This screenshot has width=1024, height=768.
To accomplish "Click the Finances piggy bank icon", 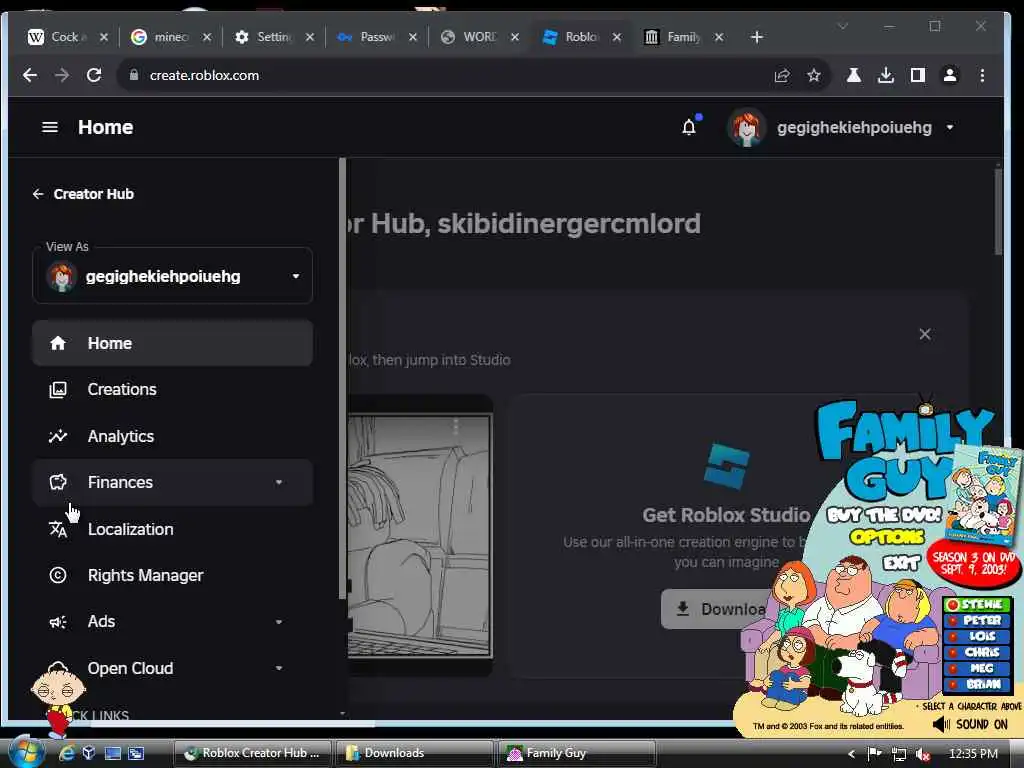I will pyautogui.click(x=58, y=483).
